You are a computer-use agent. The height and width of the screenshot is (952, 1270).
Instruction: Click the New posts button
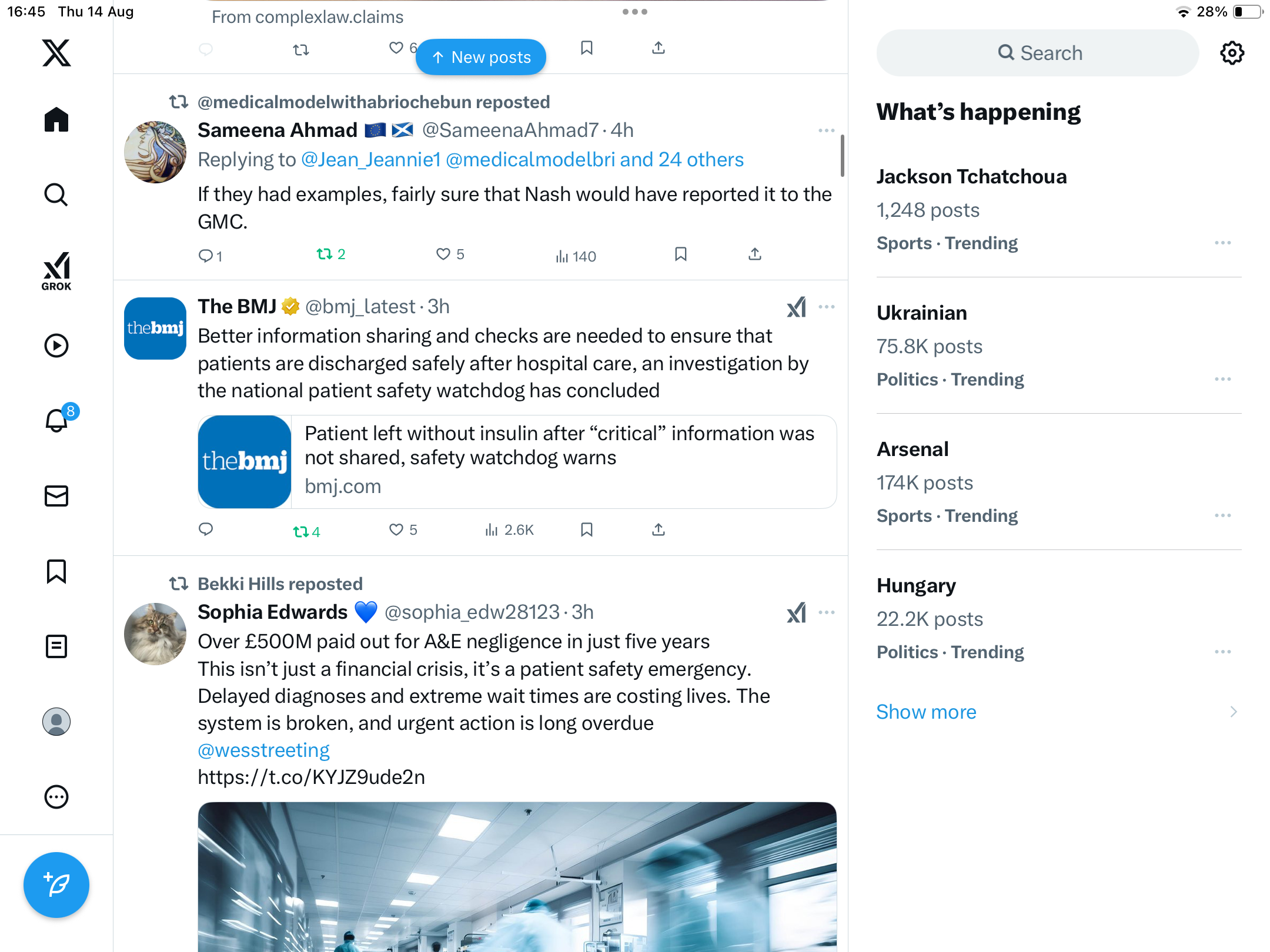click(x=481, y=57)
